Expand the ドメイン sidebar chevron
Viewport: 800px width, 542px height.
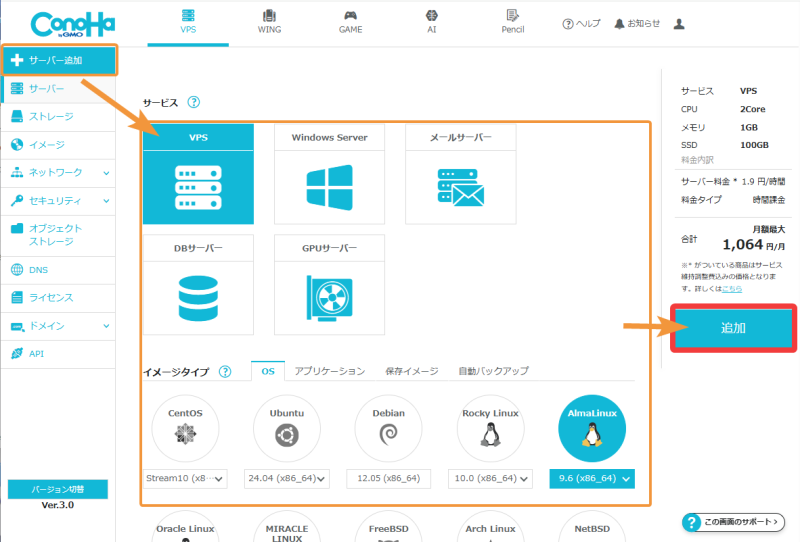pos(106,326)
